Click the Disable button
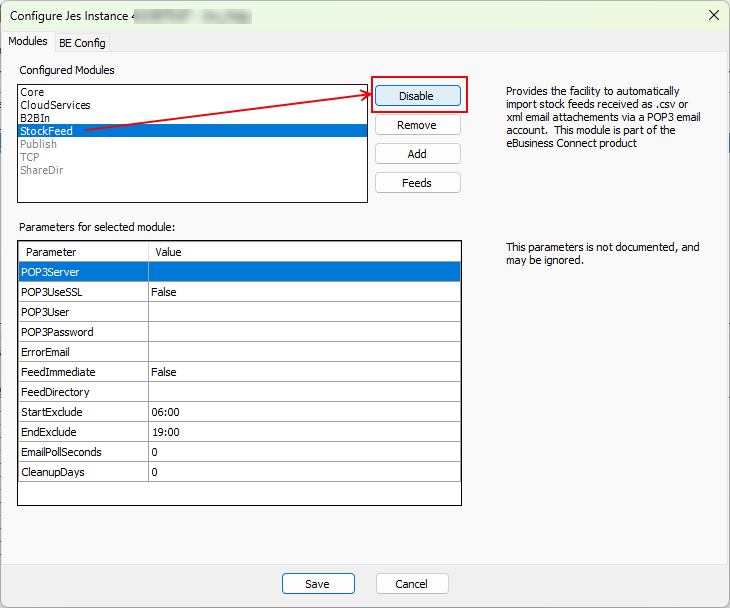The width and height of the screenshot is (730, 608). point(418,95)
